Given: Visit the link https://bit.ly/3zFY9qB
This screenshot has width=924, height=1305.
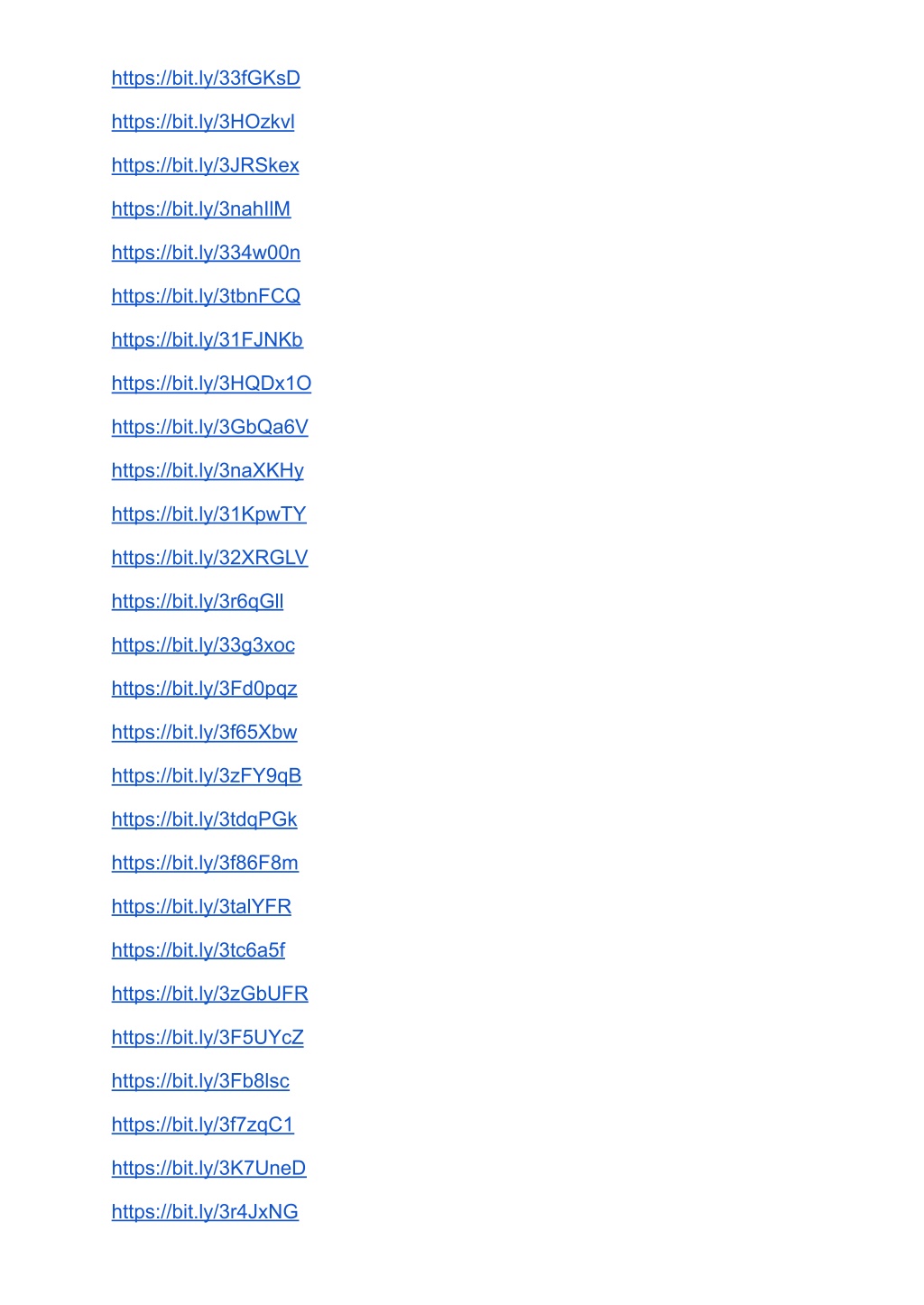Looking at the screenshot, I should pyautogui.click(x=207, y=776).
